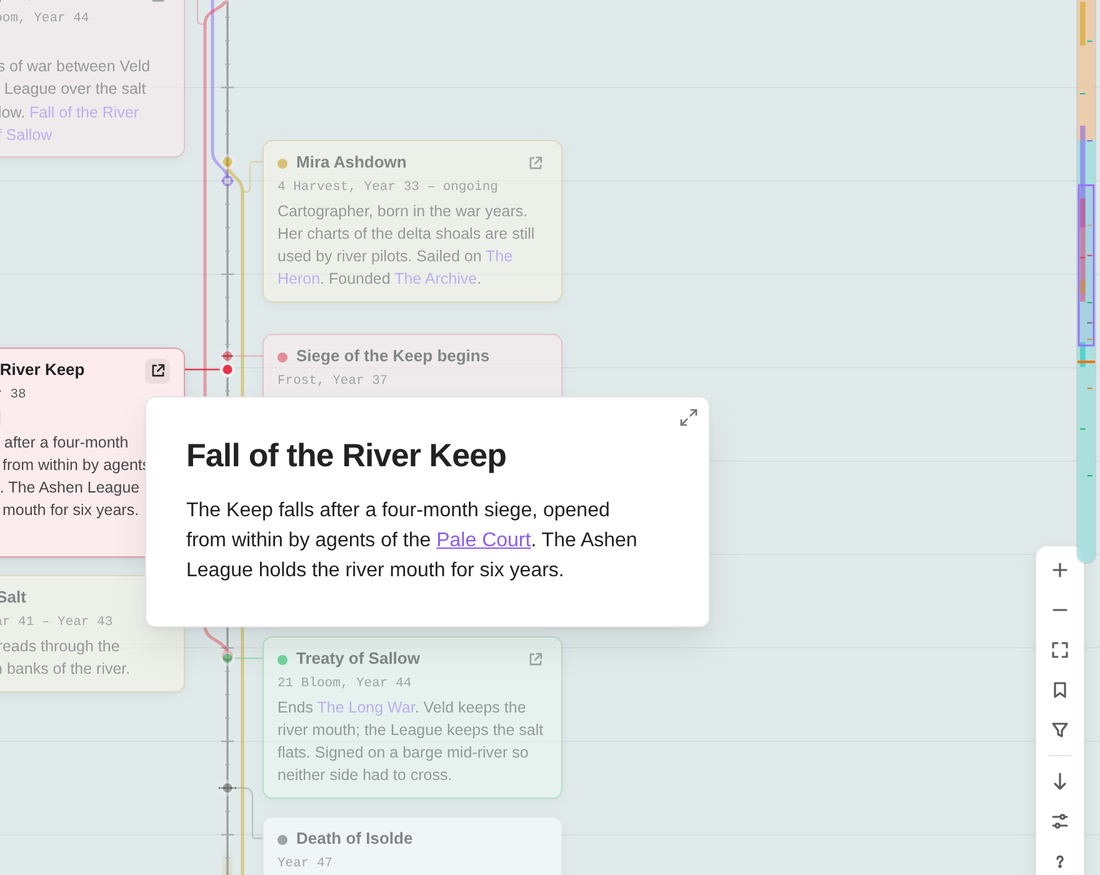The image size is (1100, 875).
Task: Click the date "4 Harvest, Year 33 – ongoing"
Action: (x=387, y=186)
